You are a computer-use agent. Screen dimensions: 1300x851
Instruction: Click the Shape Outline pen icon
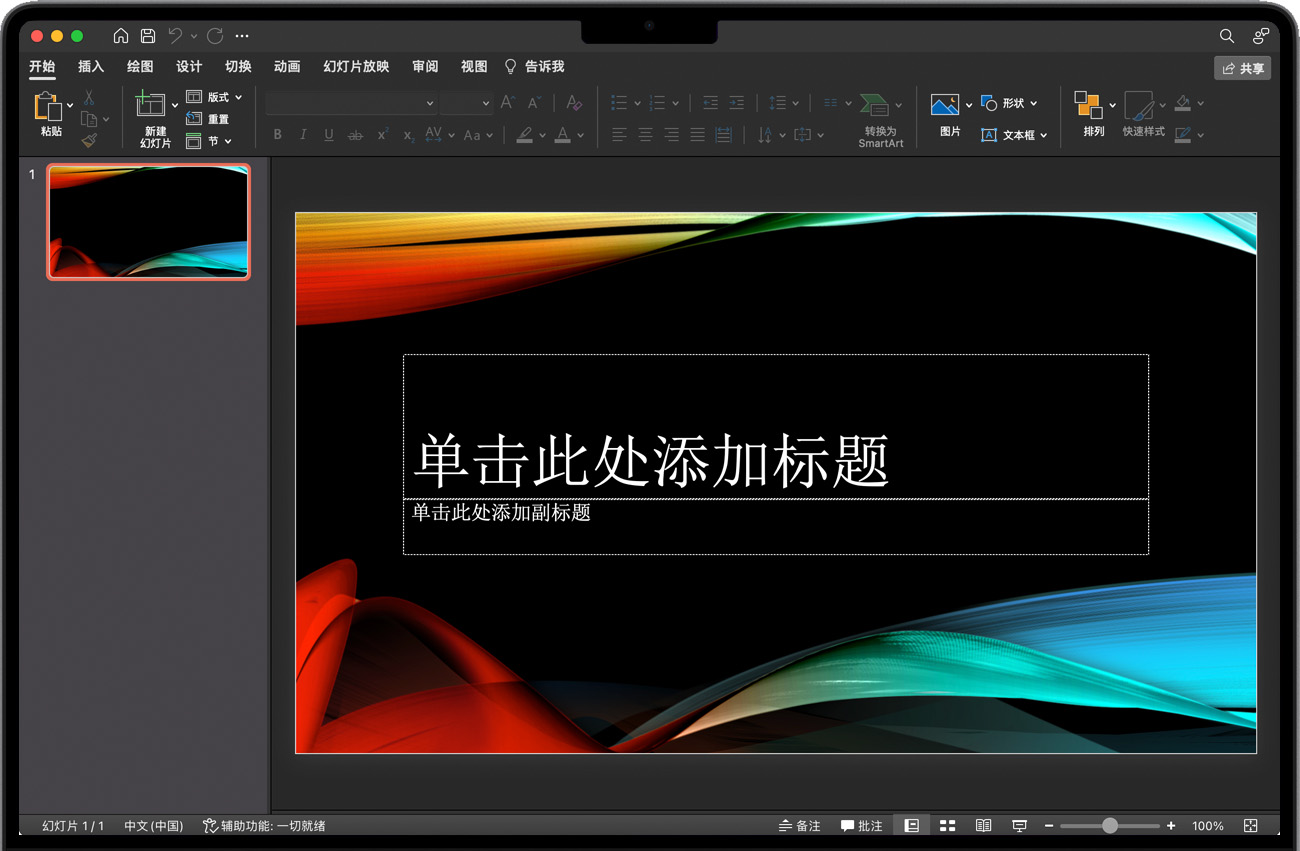click(x=1183, y=135)
